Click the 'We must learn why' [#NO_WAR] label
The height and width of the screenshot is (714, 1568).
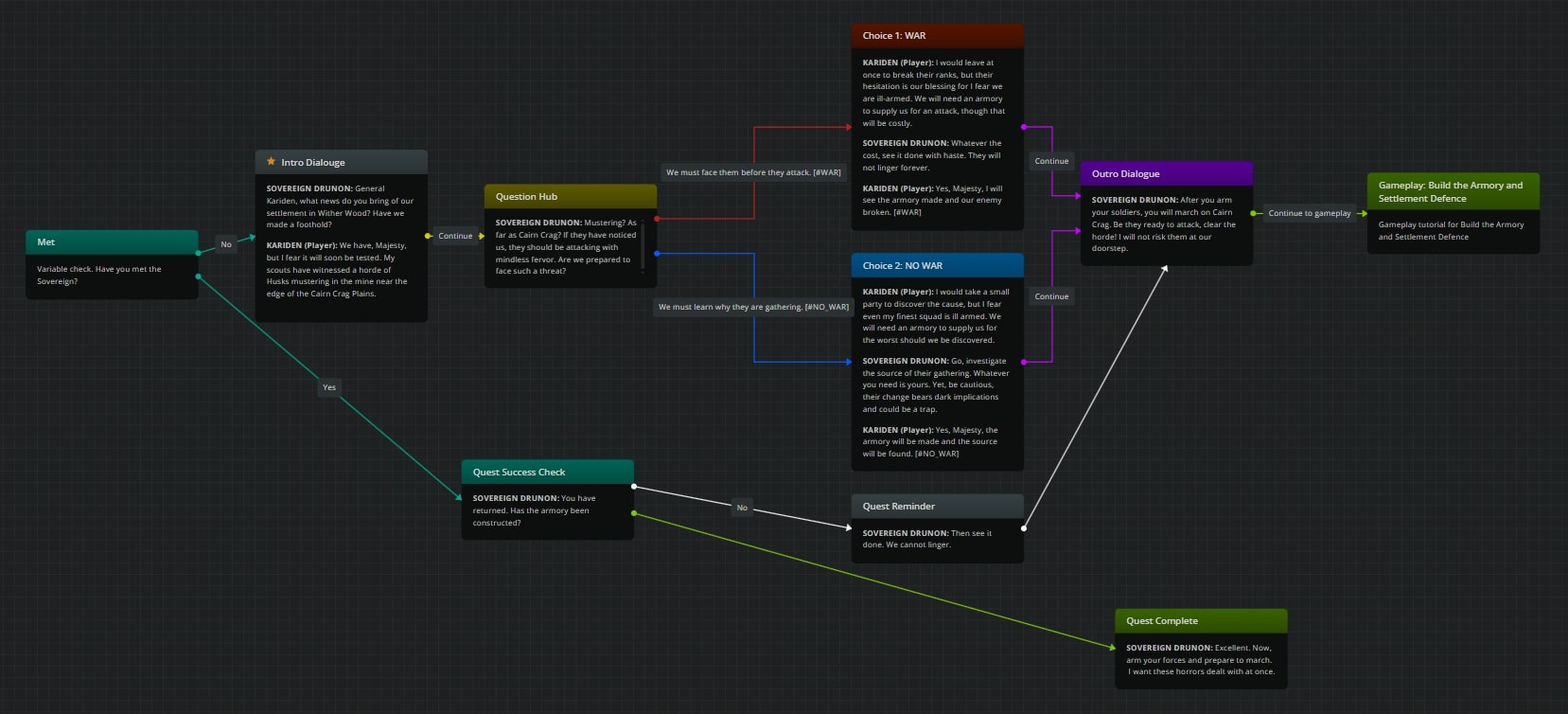click(x=753, y=307)
